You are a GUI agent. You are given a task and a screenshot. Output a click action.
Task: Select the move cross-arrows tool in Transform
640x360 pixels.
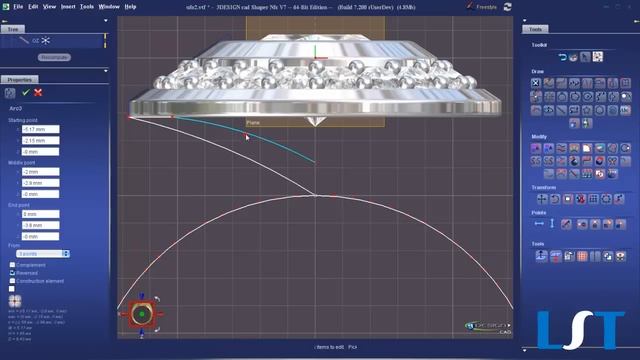coord(542,199)
